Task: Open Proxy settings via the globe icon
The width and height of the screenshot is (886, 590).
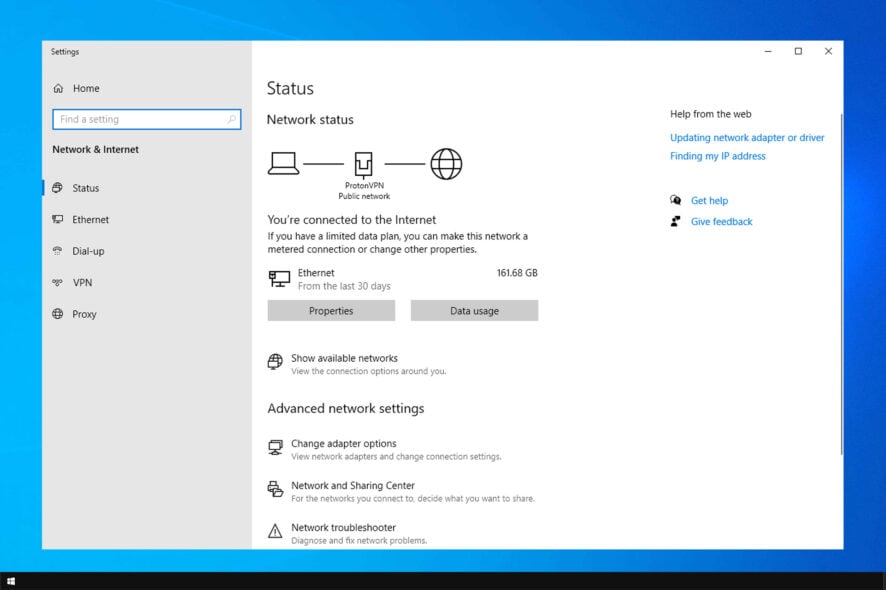Action: pyautogui.click(x=57, y=314)
